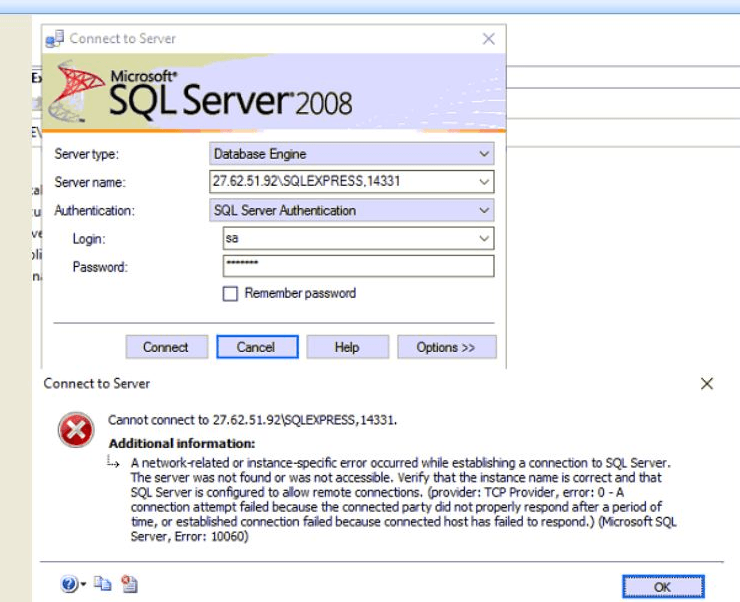
Task: Expand the Authentication dropdown
Action: [x=484, y=210]
